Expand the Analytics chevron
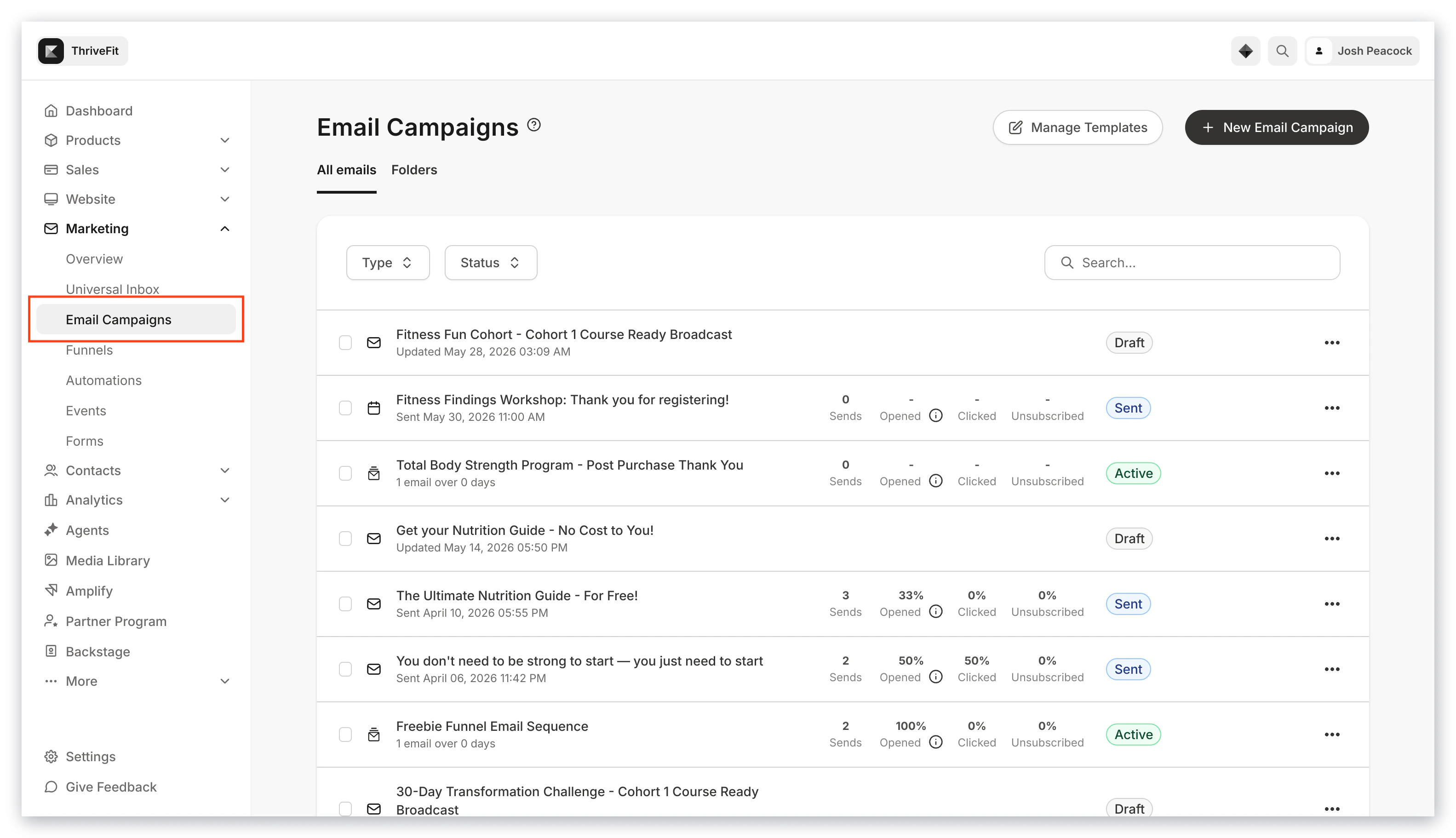 [x=225, y=499]
